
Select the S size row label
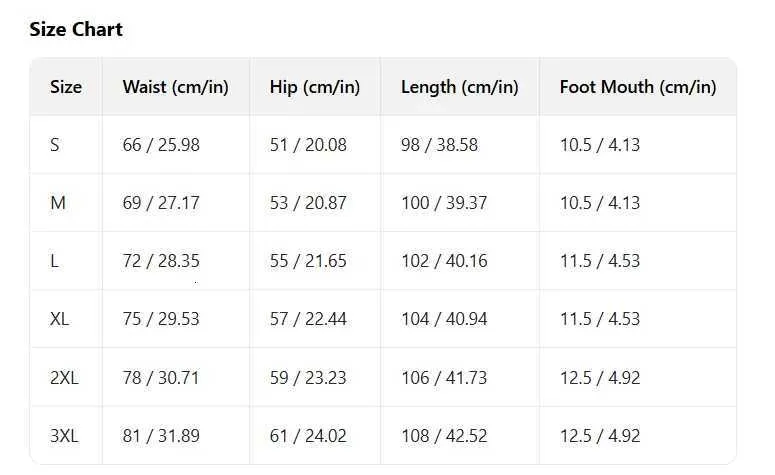[x=55, y=145]
